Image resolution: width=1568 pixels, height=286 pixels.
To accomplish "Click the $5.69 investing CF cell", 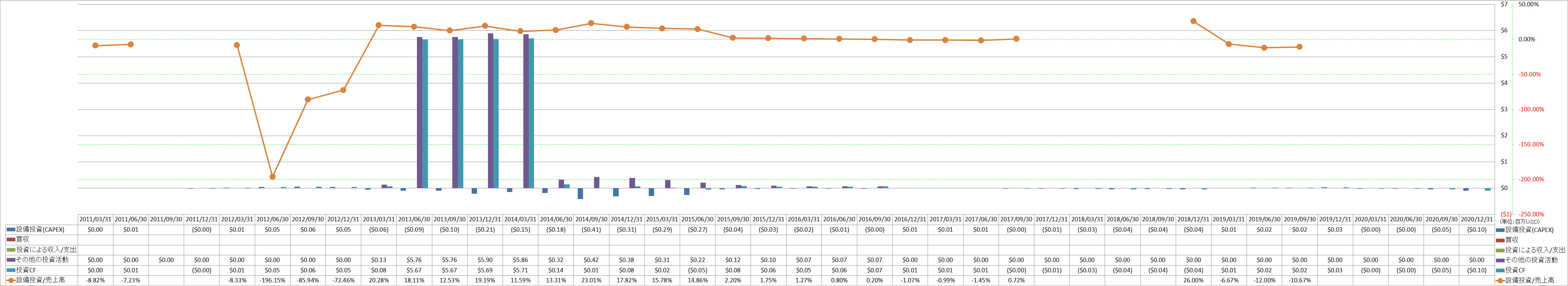I will (x=485, y=270).
